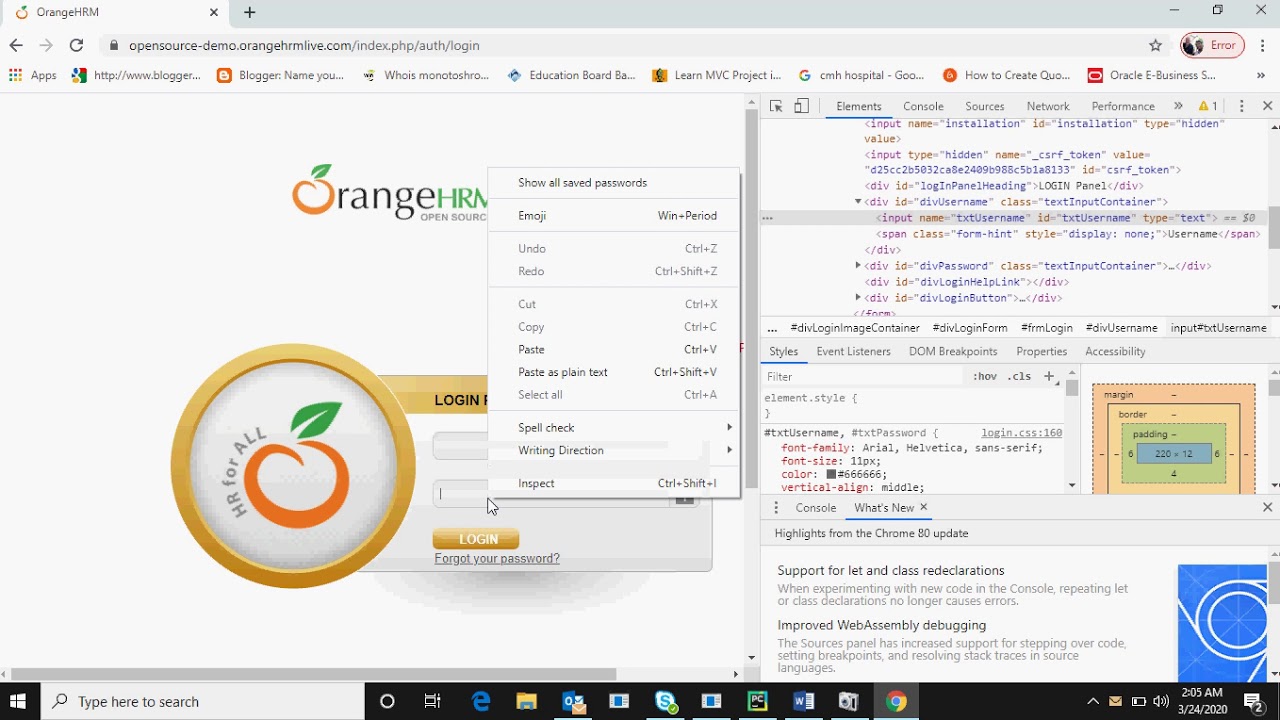Screen dimensions: 1280x720
Task: Click the bookmark star icon
Action: click(1155, 45)
